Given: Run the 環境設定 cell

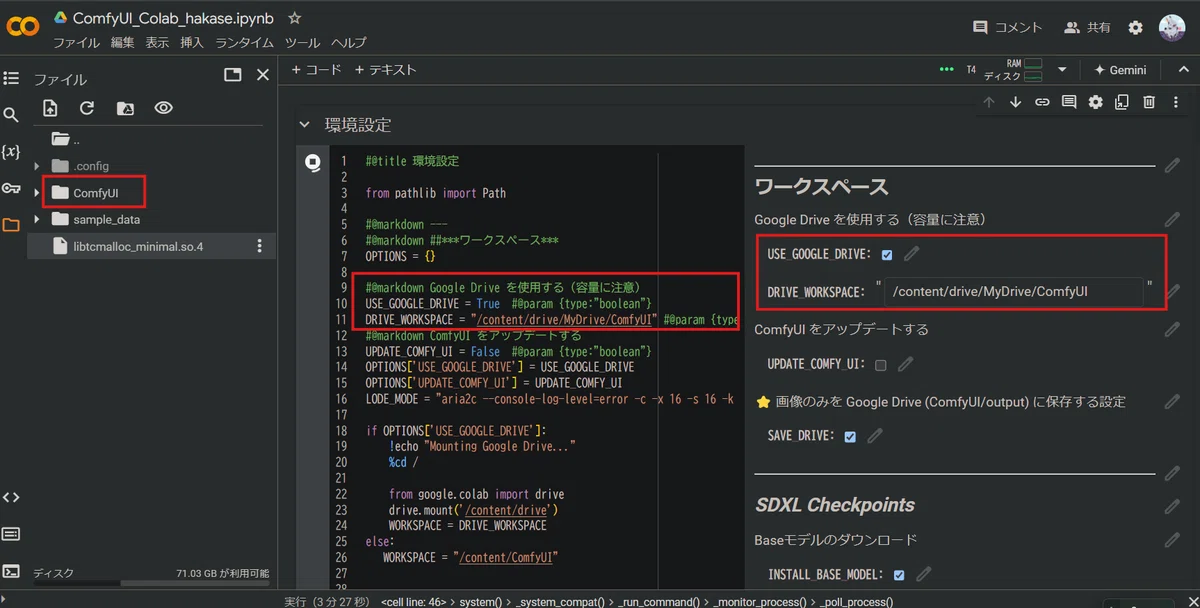Looking at the screenshot, I should [x=313, y=161].
